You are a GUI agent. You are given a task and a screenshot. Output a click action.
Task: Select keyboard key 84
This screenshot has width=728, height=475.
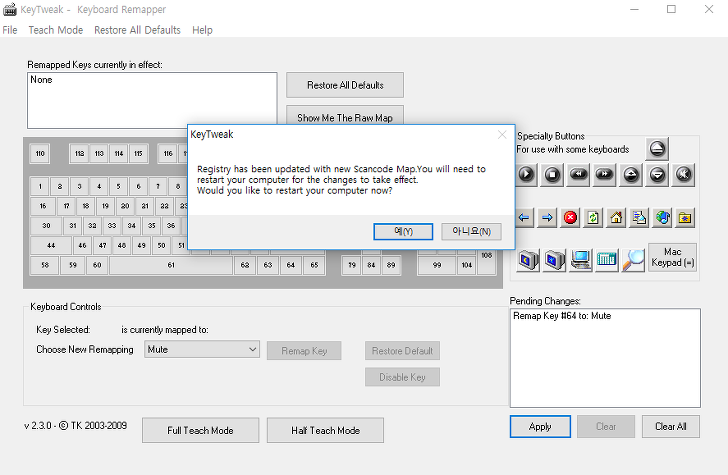371,265
